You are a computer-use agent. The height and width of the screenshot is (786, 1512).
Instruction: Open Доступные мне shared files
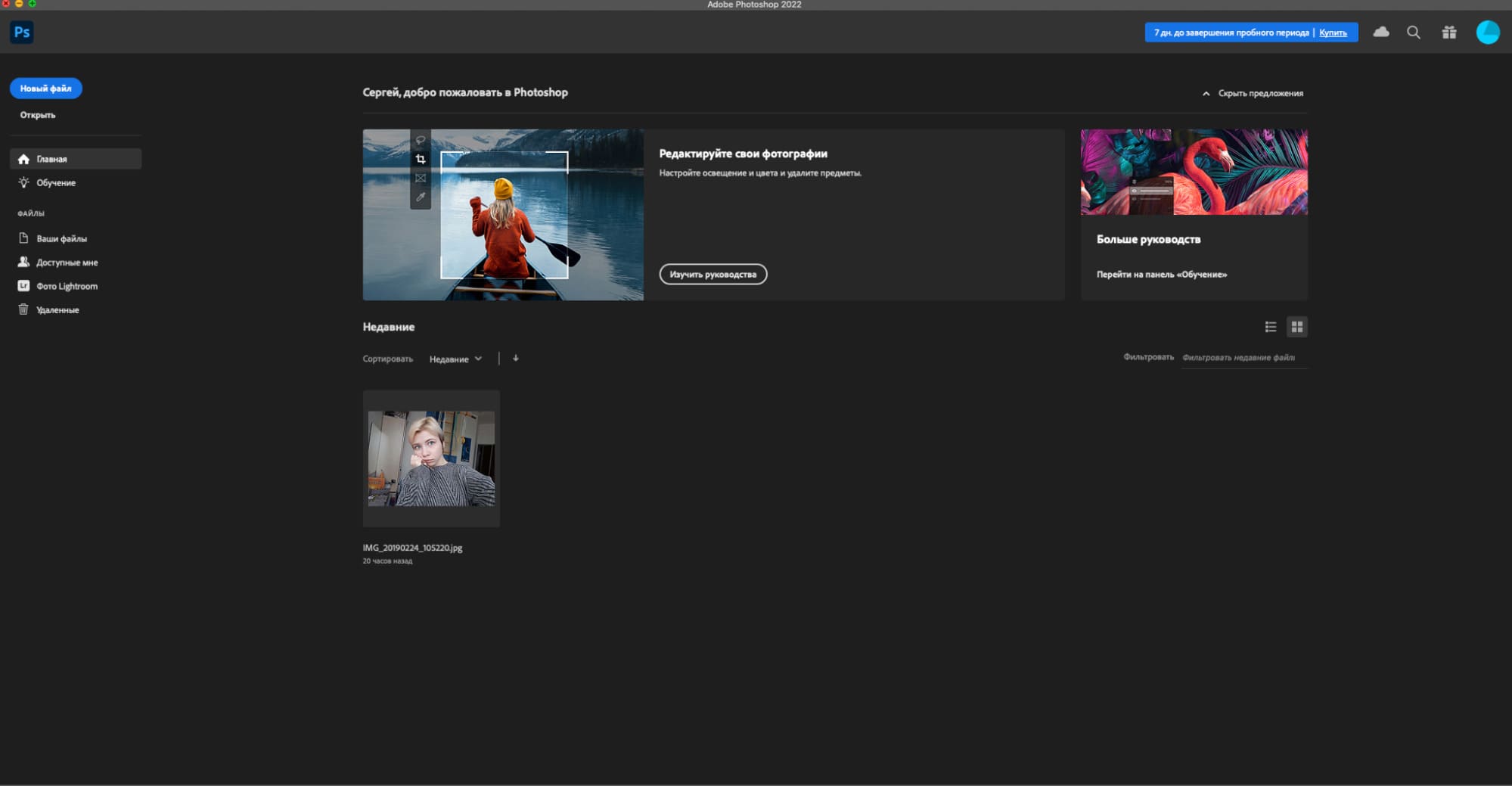tap(67, 263)
